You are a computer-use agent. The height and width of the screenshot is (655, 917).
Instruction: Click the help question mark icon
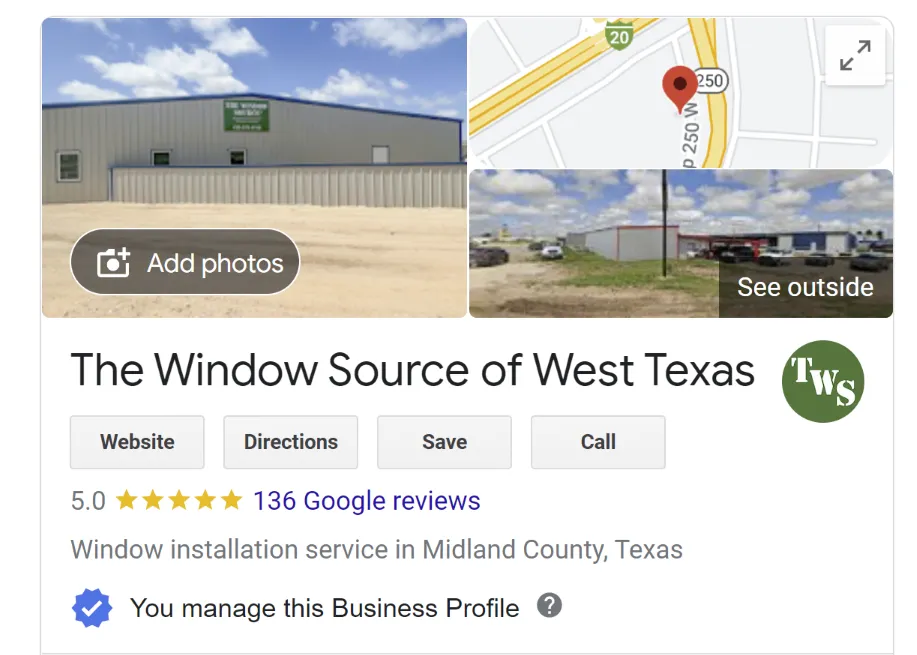[550, 605]
